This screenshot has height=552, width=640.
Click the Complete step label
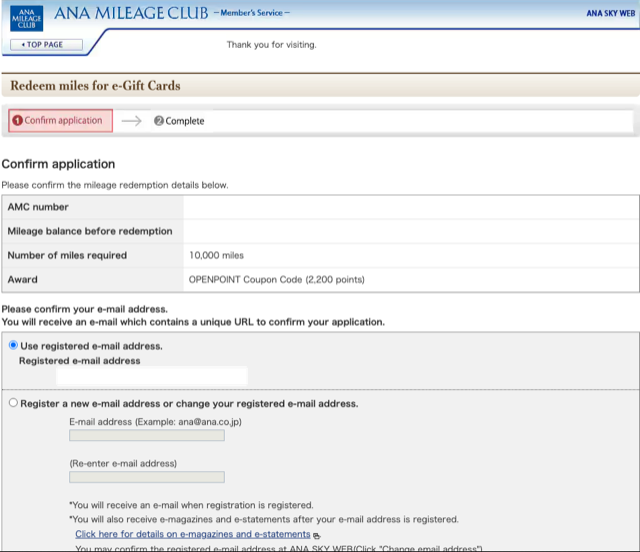click(179, 121)
